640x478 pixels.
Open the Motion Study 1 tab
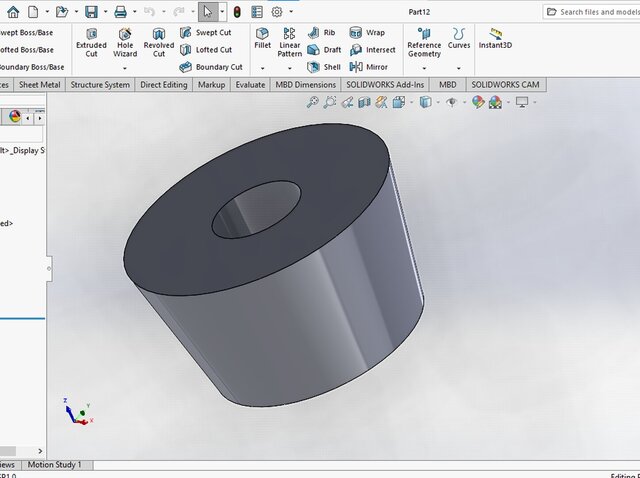[55, 465]
